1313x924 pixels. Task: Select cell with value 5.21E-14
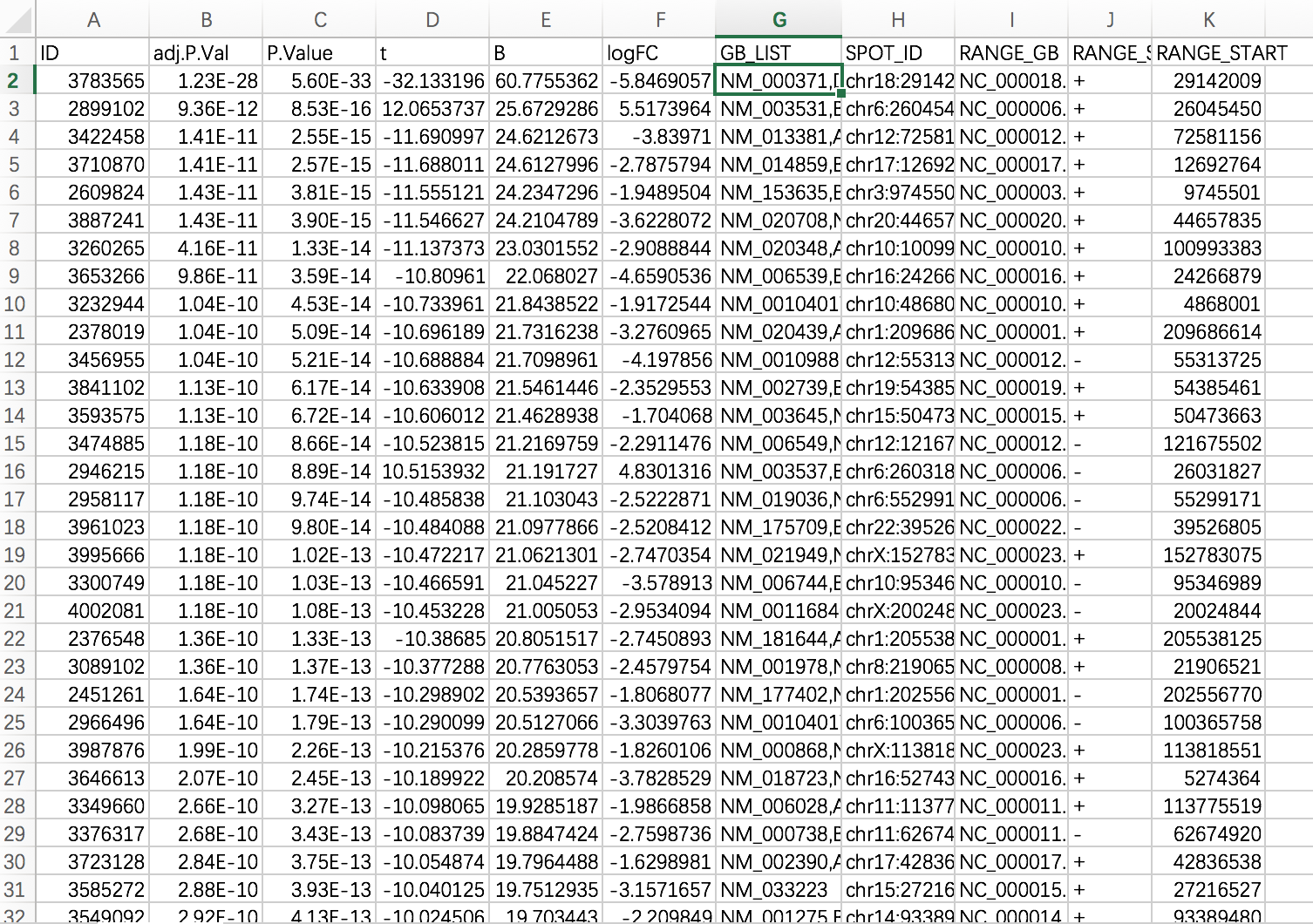tap(319, 359)
